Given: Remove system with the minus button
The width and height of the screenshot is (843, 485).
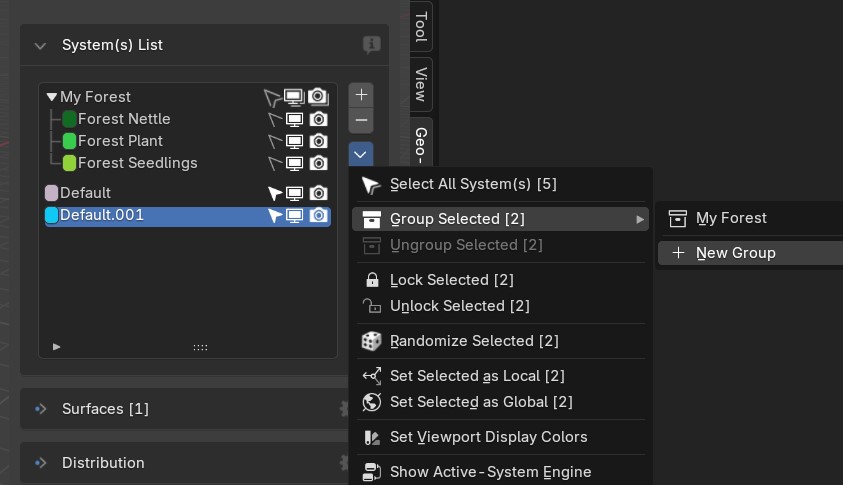Looking at the screenshot, I should click(361, 120).
